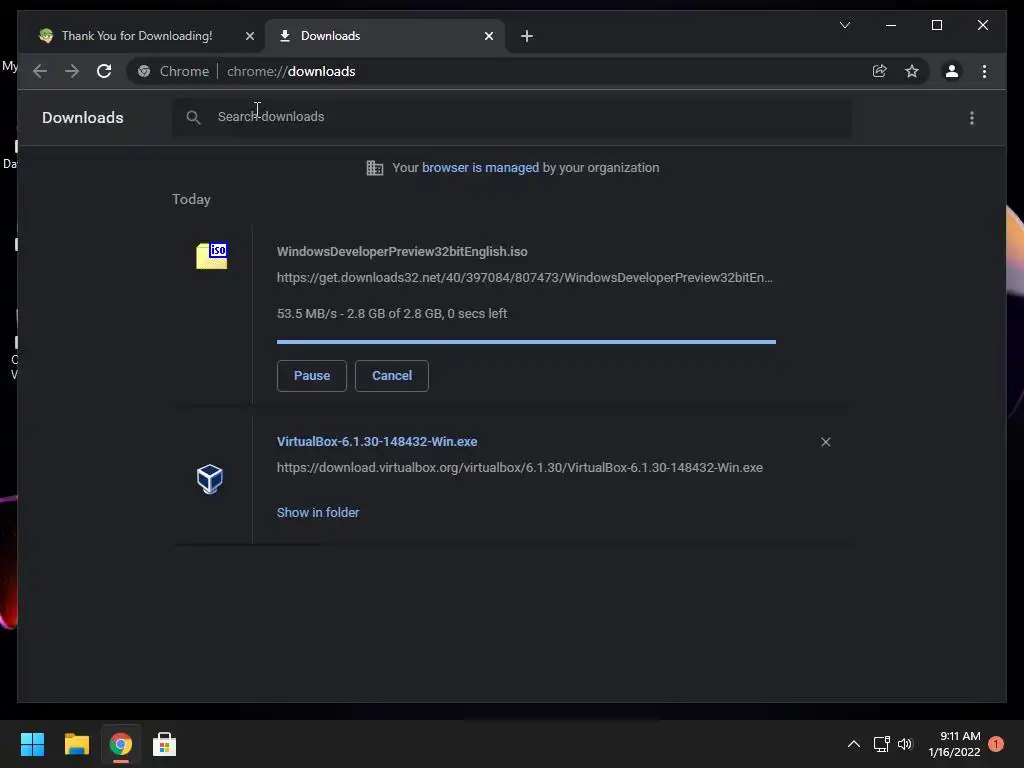Viewport: 1024px width, 768px height.
Task: Open the get.downloads32.net source URL
Action: pos(524,278)
